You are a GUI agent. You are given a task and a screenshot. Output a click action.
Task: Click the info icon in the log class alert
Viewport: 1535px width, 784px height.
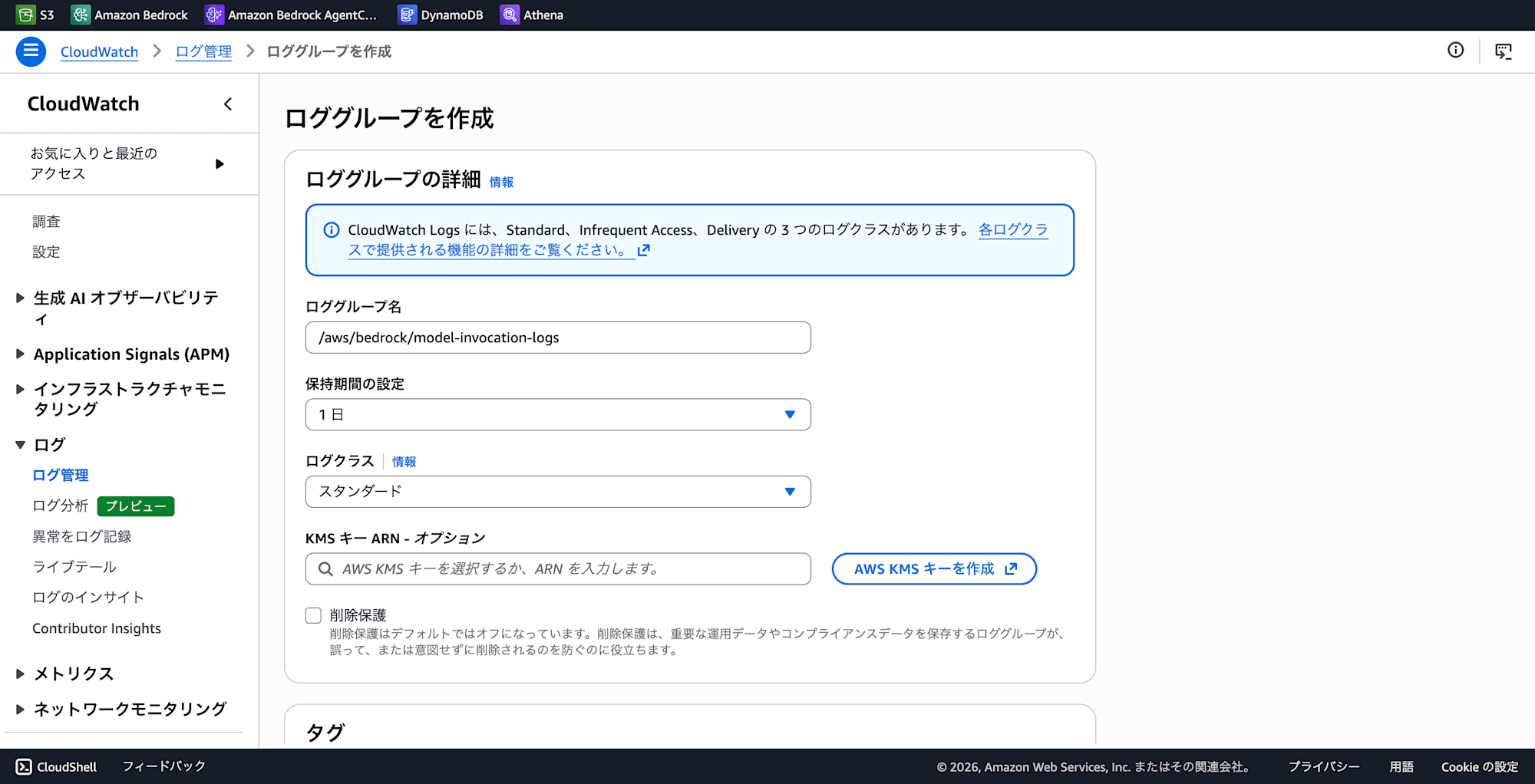tap(332, 230)
